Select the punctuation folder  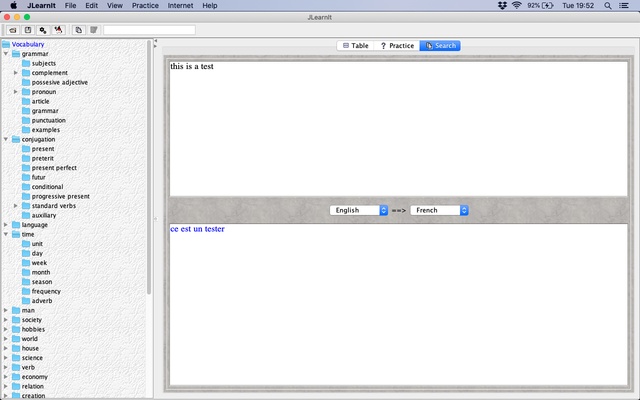[x=44, y=120]
